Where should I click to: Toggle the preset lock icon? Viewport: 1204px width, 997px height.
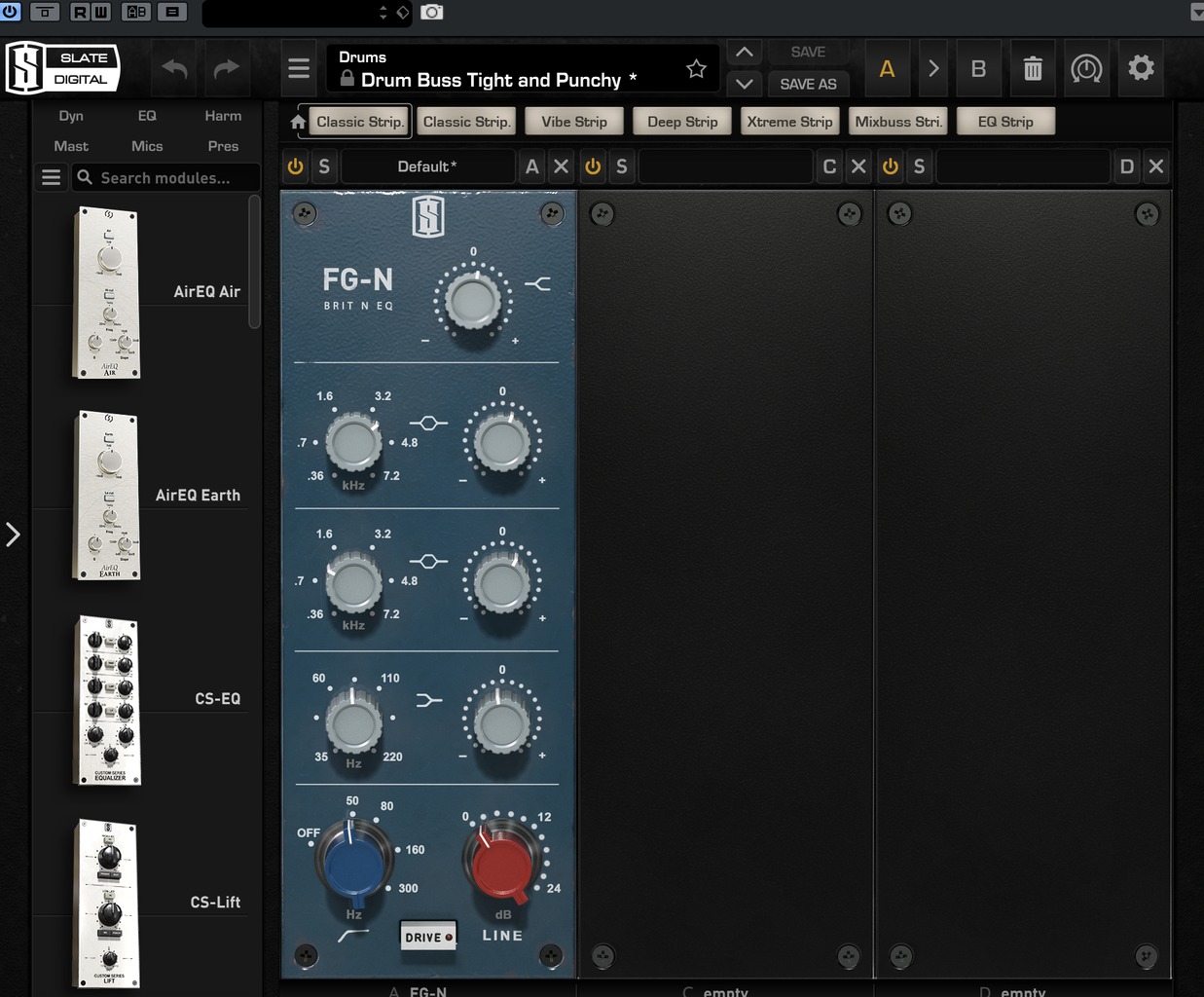(x=347, y=79)
